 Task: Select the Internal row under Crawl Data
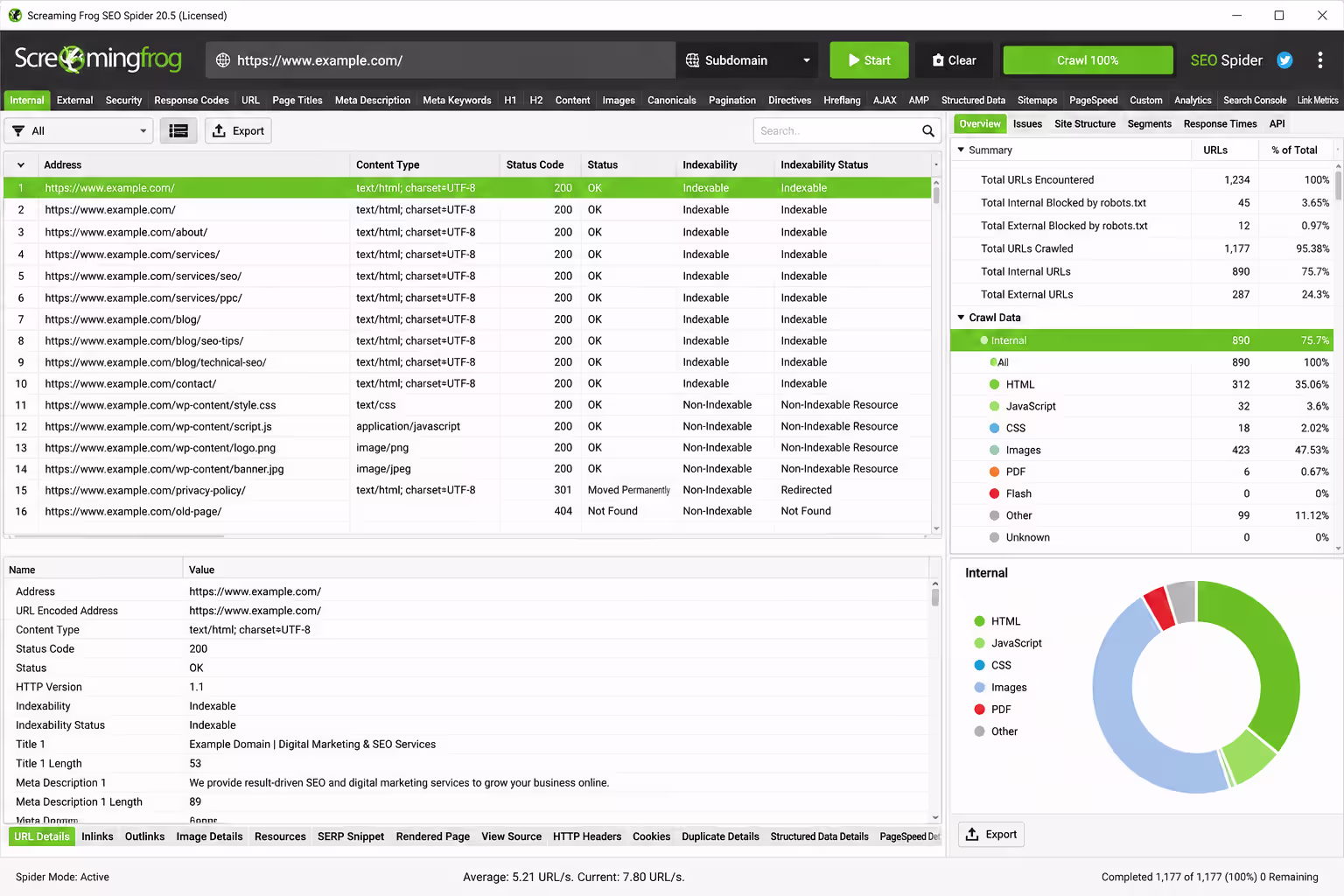point(1142,340)
